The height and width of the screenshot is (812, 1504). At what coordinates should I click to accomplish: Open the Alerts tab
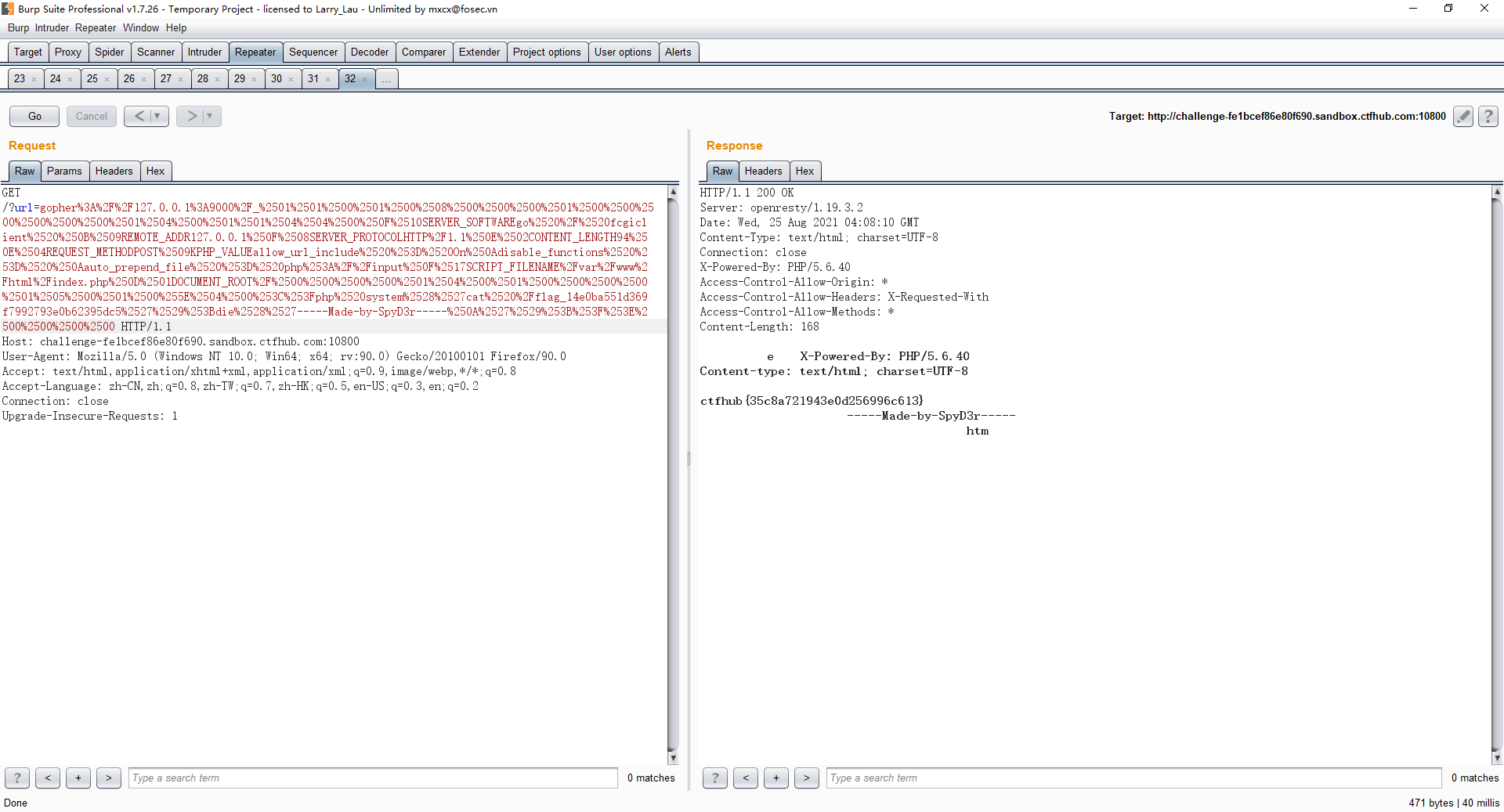(678, 52)
